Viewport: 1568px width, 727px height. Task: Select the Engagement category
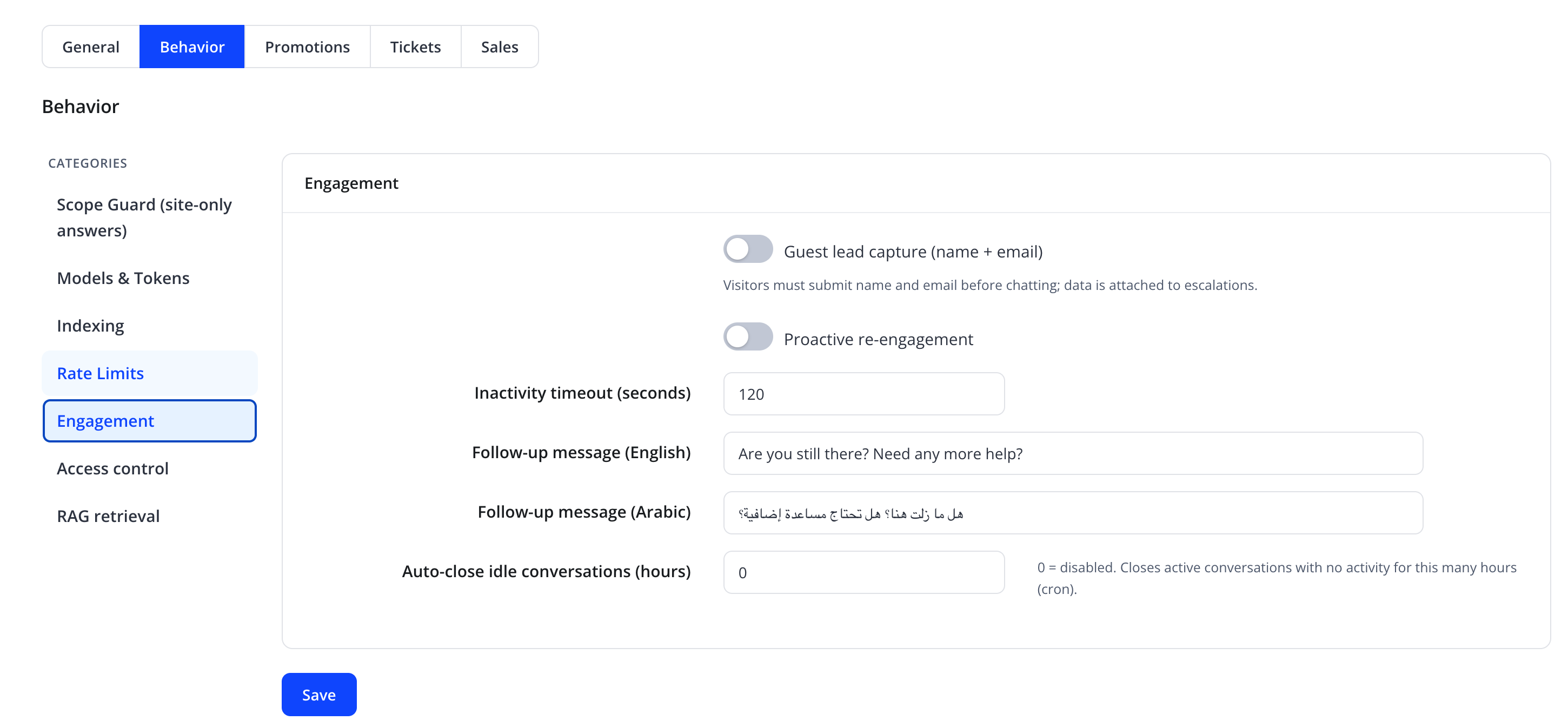tap(150, 421)
